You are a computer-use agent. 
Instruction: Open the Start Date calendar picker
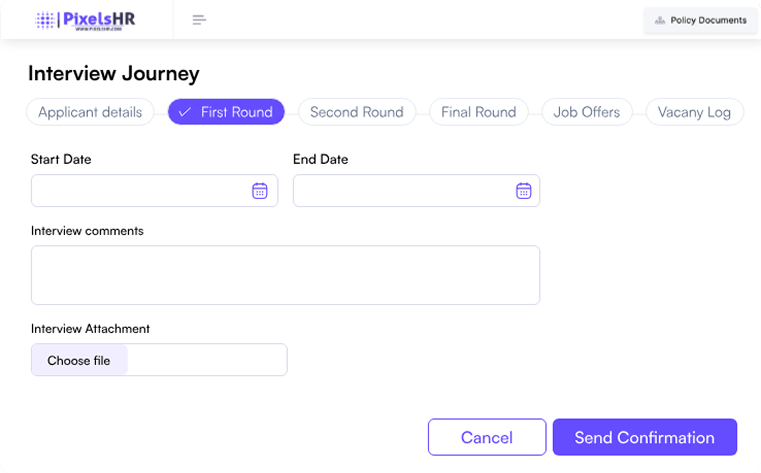259,191
